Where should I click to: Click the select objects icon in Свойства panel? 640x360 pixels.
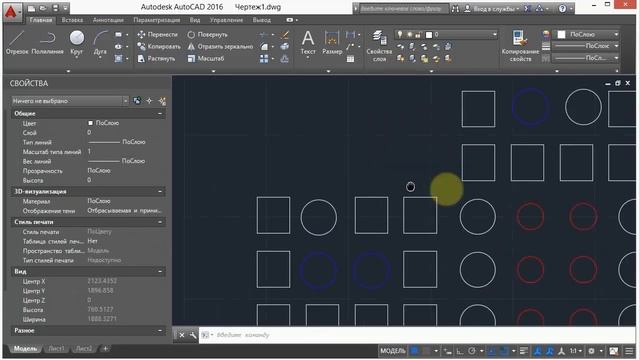click(149, 100)
